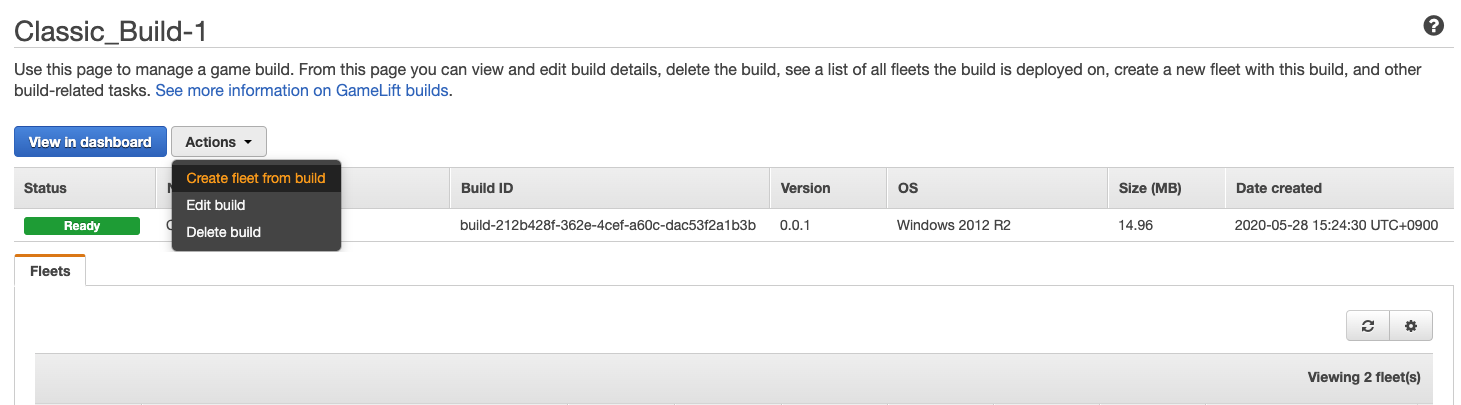The width and height of the screenshot is (1461, 405).
Task: Select the build-212b428f build ID text
Action: point(608,225)
